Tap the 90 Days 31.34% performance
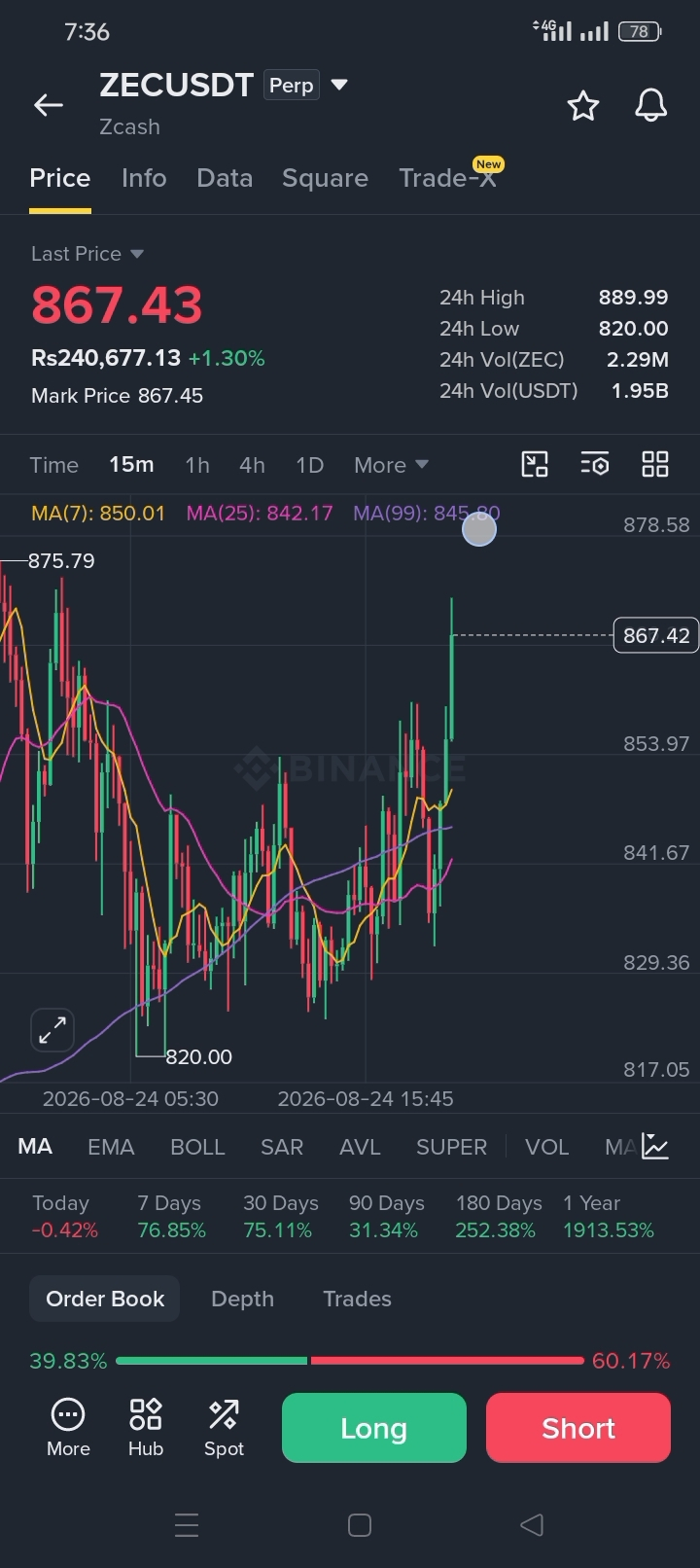The width and height of the screenshot is (700, 1568). pyautogui.click(x=386, y=1217)
